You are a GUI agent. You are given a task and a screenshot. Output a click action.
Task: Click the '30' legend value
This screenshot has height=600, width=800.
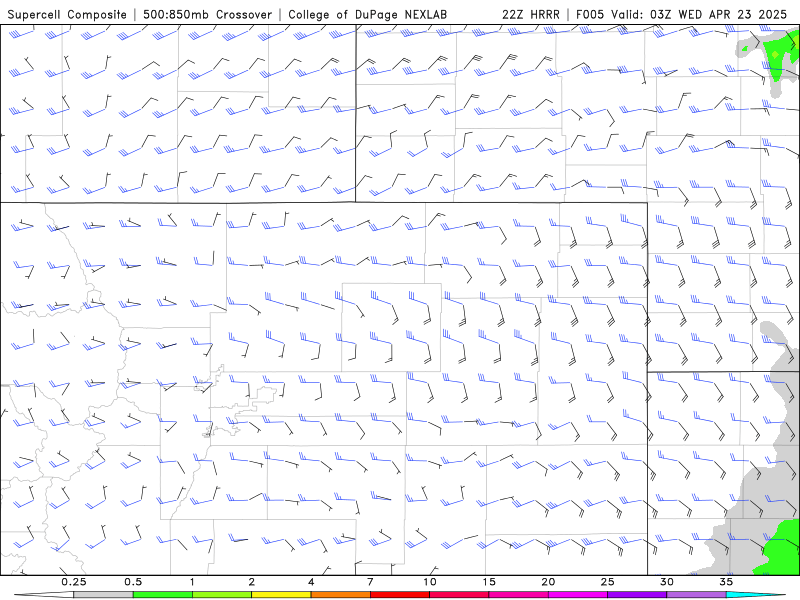click(x=666, y=582)
